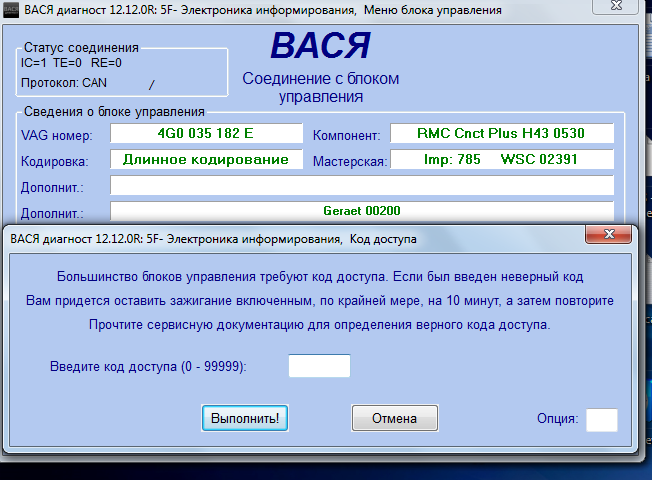Click the Компонент: label

coord(346,136)
